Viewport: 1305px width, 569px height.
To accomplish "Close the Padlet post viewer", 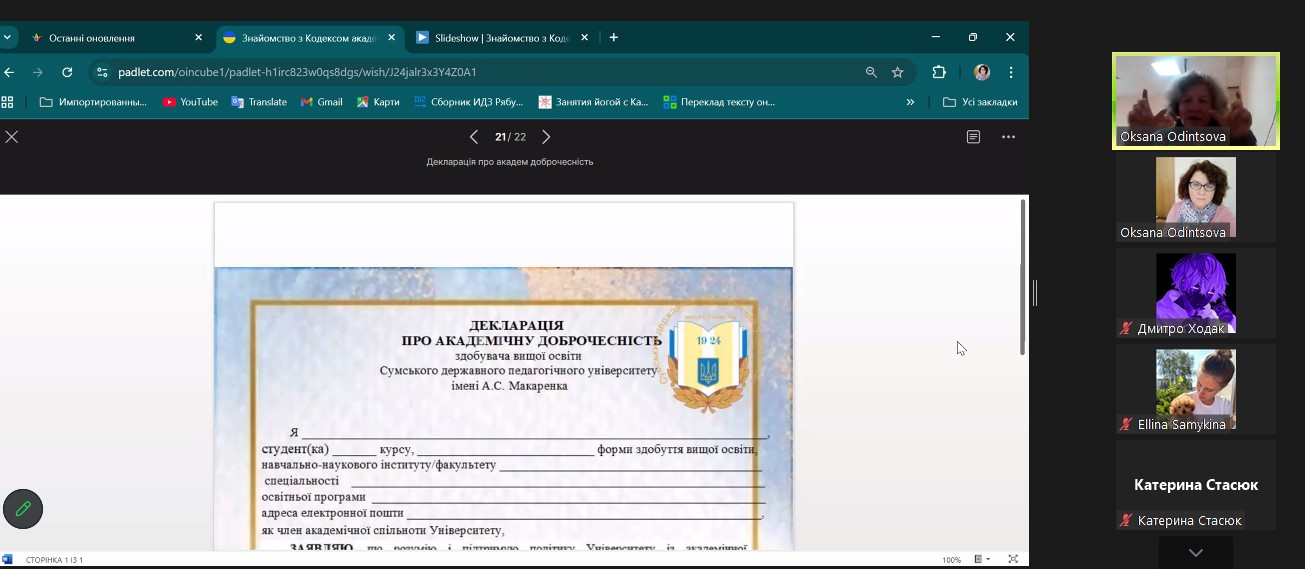I will 12,137.
